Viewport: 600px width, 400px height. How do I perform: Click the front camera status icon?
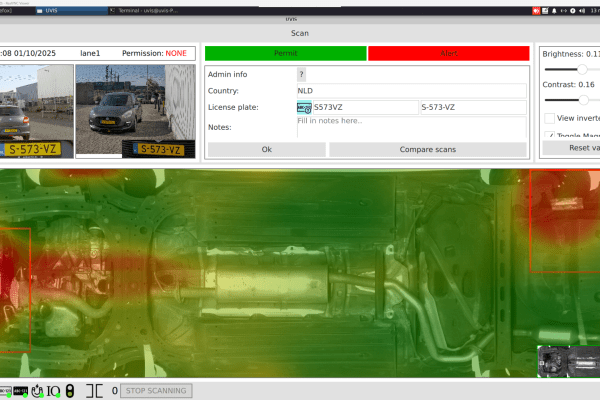6,391
